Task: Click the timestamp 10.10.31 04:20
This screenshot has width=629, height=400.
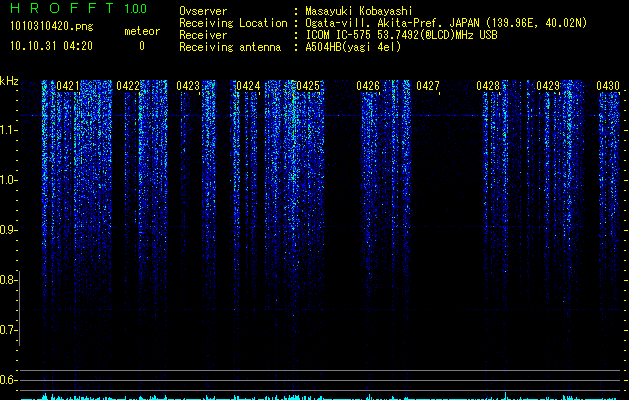Action: tap(51, 46)
